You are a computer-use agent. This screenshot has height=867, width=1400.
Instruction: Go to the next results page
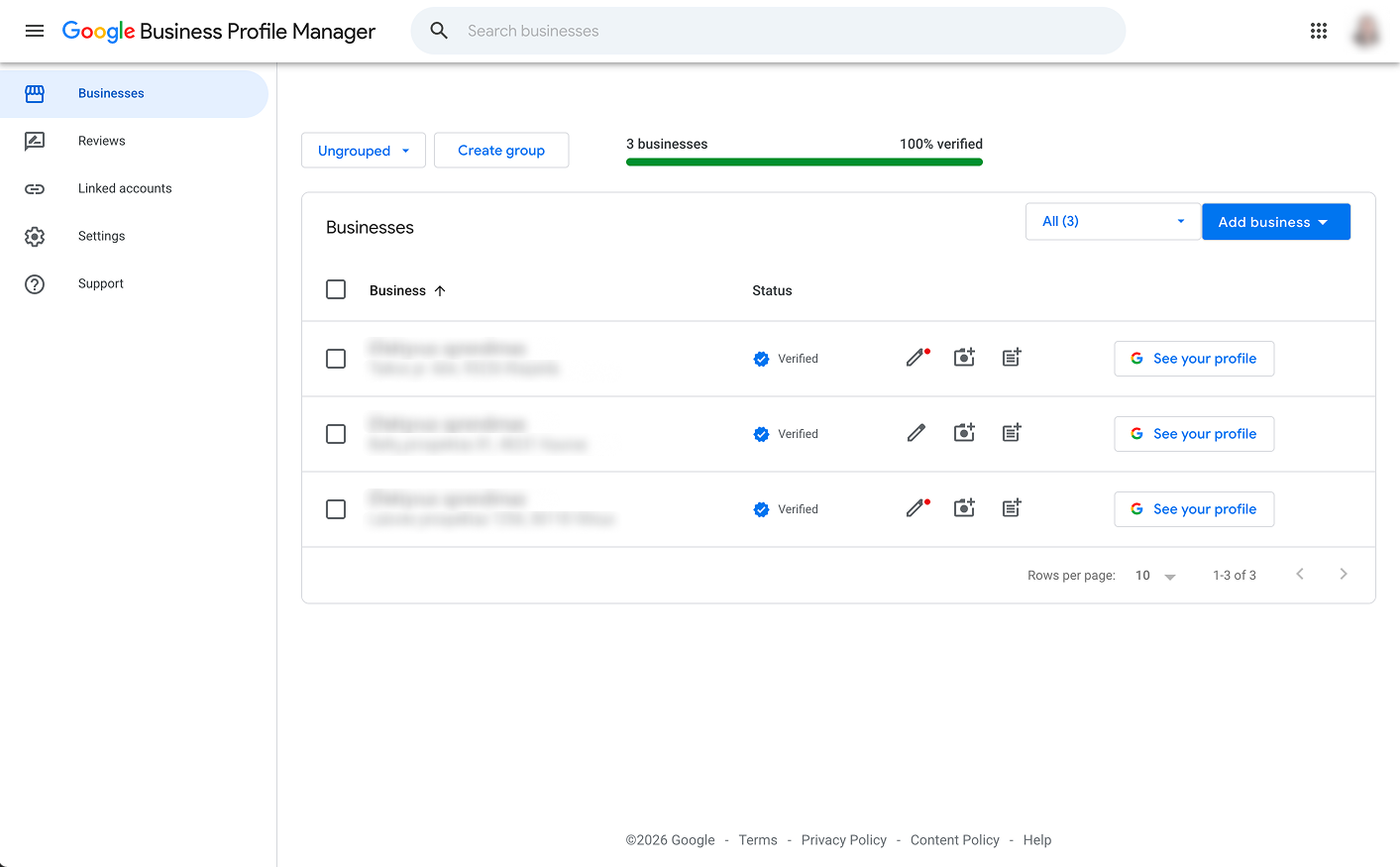[x=1343, y=574]
